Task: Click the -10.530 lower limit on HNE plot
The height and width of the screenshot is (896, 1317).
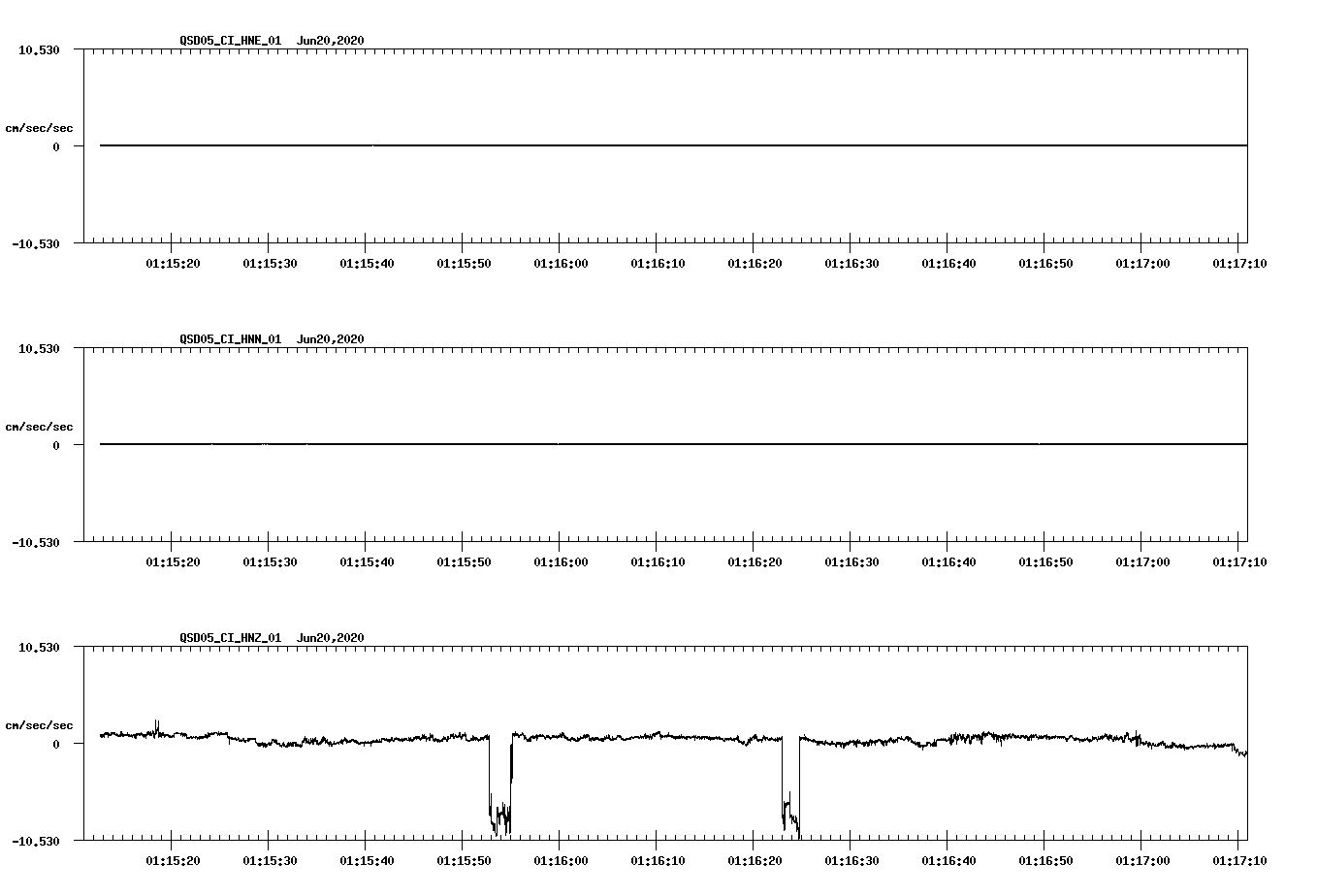Action: click(36, 243)
